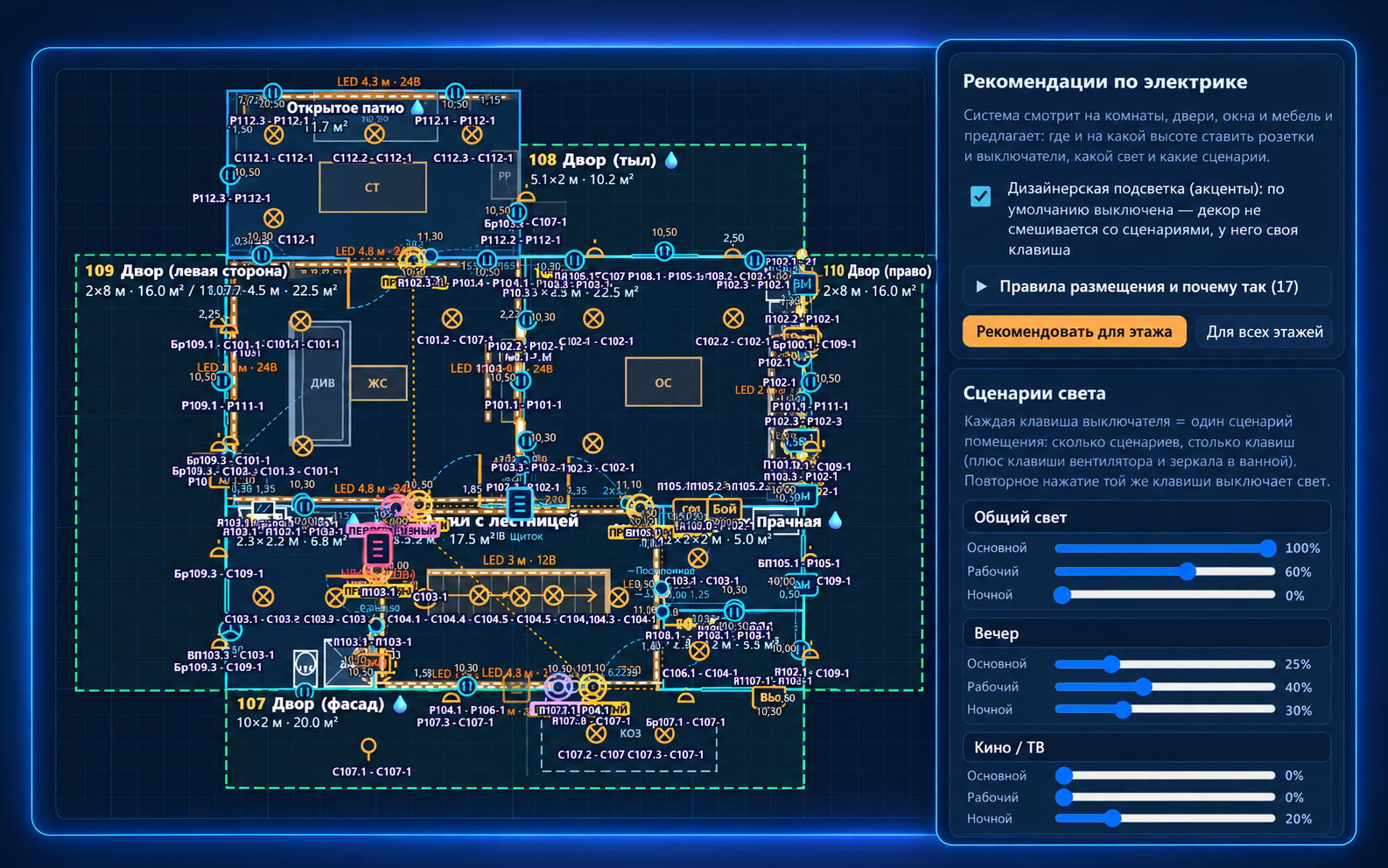Click the 100% value in Общий свет
The image size is (1388, 868).
click(x=1302, y=549)
